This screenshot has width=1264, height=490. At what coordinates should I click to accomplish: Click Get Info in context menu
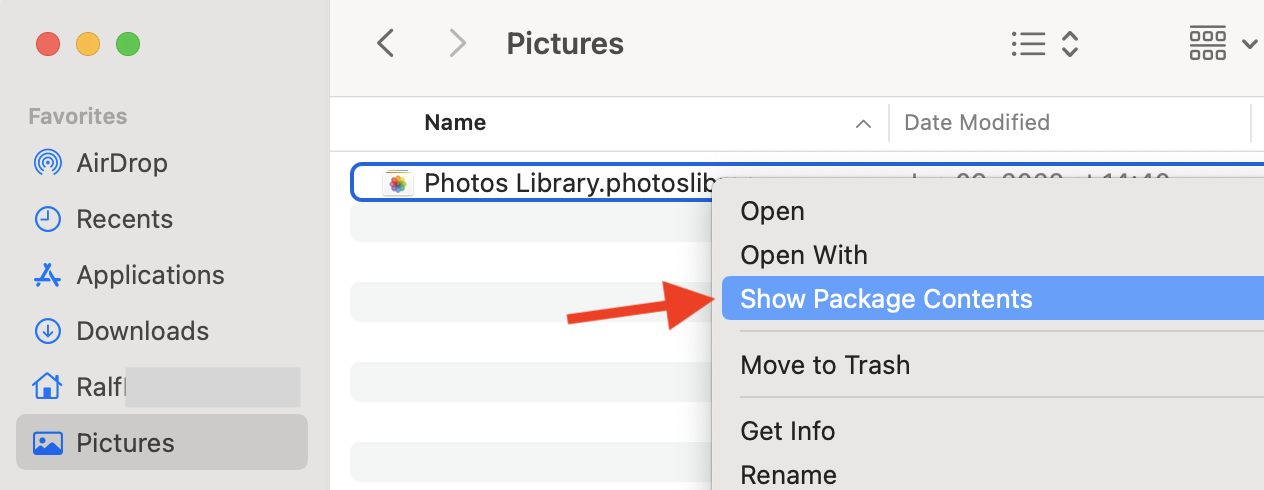[787, 430]
